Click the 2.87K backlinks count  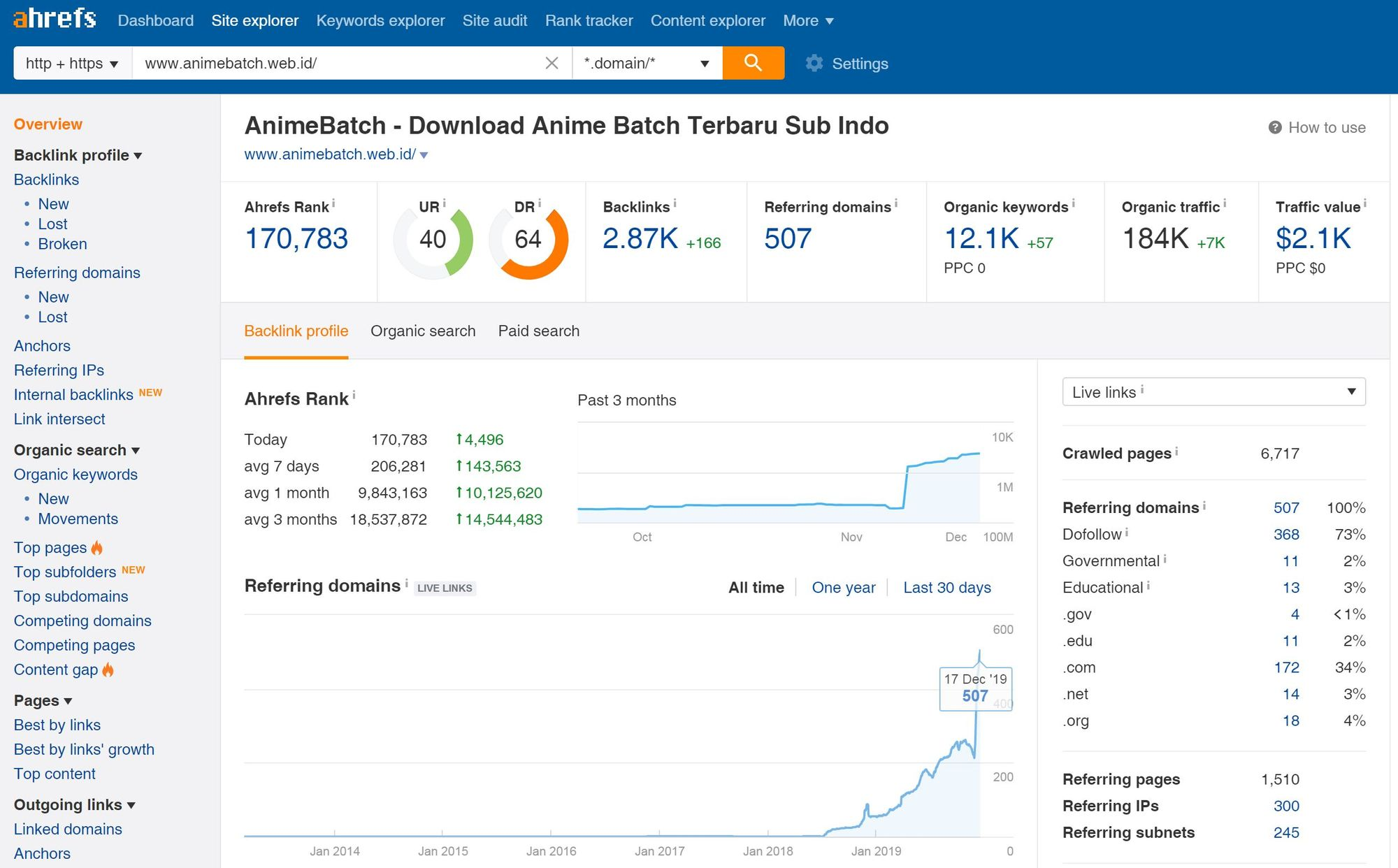click(640, 239)
